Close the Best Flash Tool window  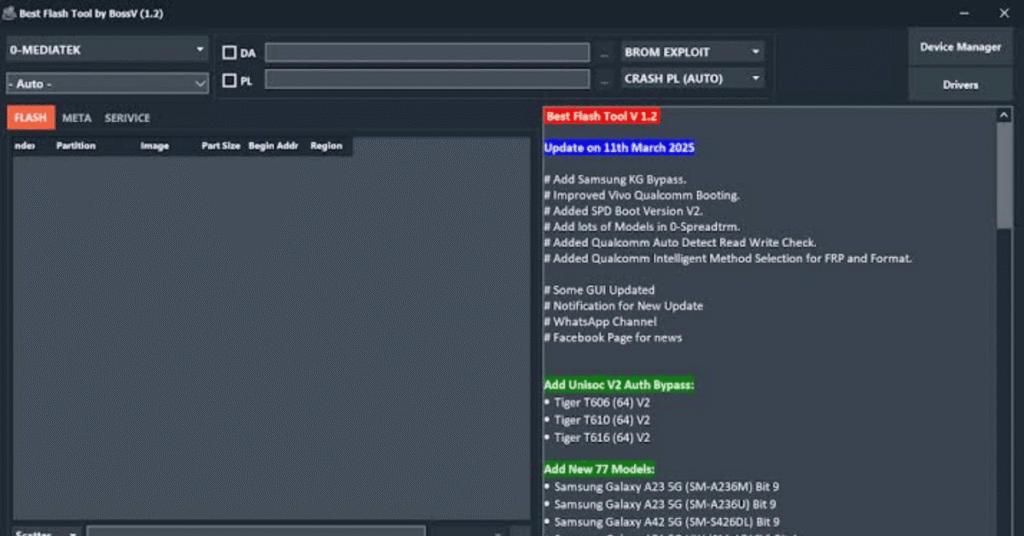1004,13
